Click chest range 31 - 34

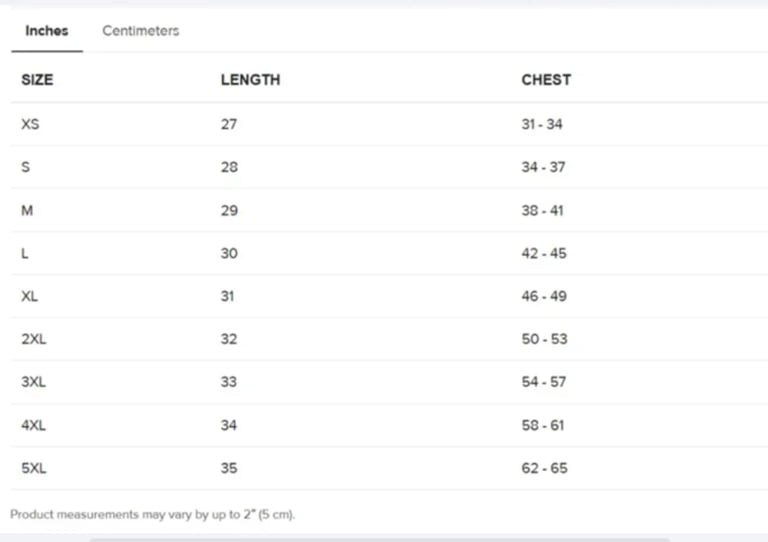click(542, 125)
